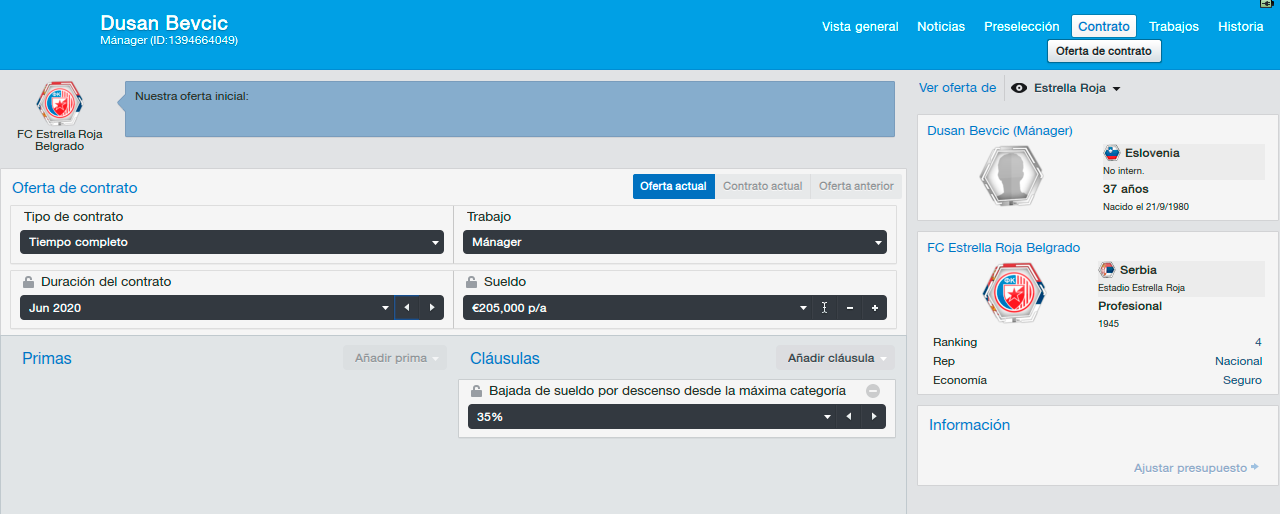Click the Oferta de contrato submenu button
Image resolution: width=1280 pixels, height=514 pixels.
click(x=1104, y=51)
